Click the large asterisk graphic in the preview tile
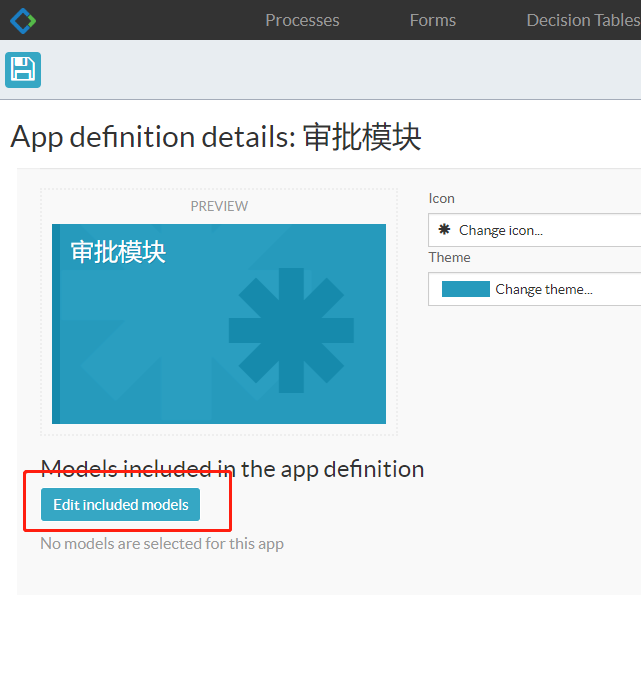Screen dimensions: 641x677 pos(291,330)
